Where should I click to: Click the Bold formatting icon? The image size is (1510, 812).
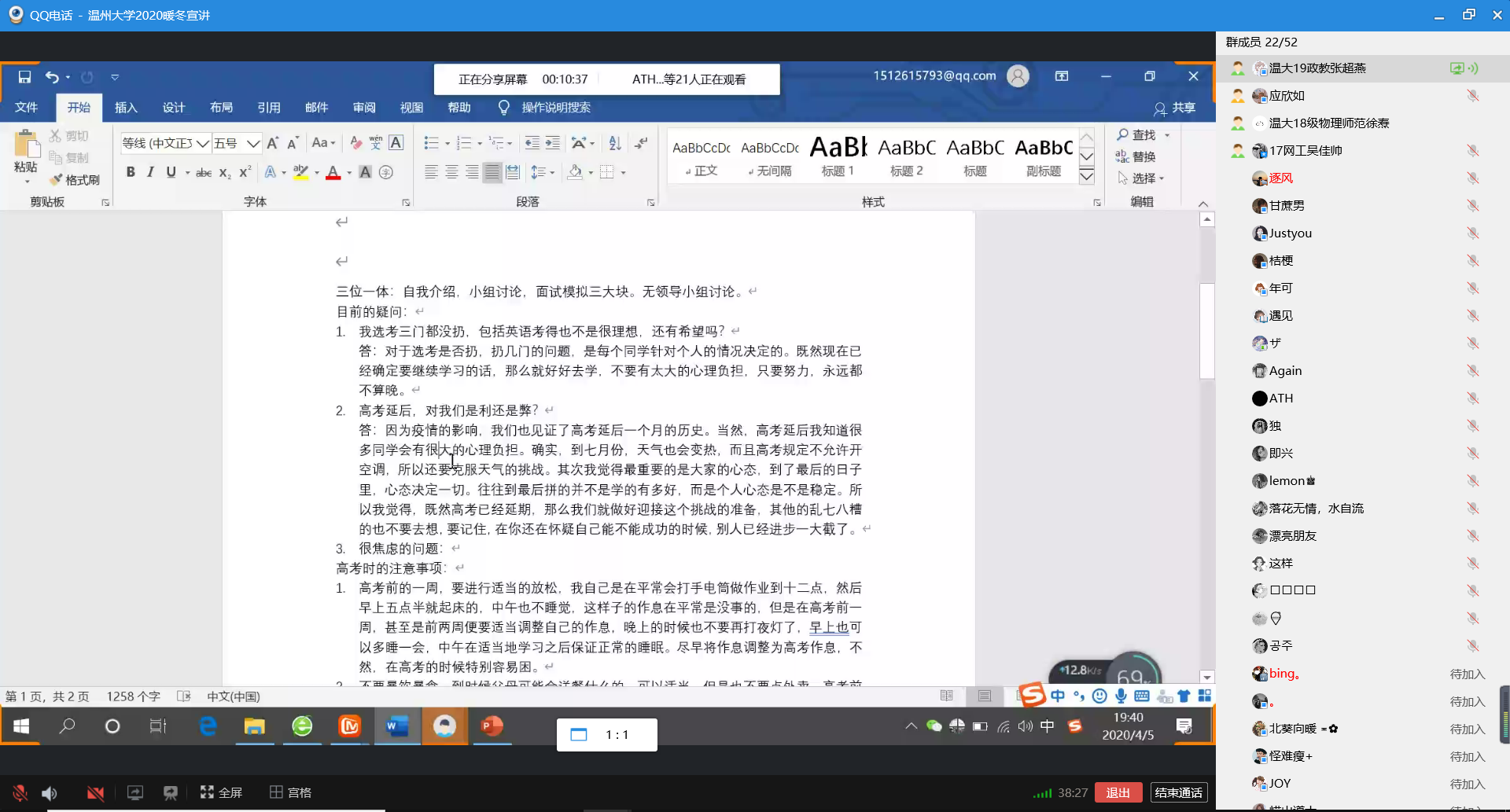coord(131,172)
